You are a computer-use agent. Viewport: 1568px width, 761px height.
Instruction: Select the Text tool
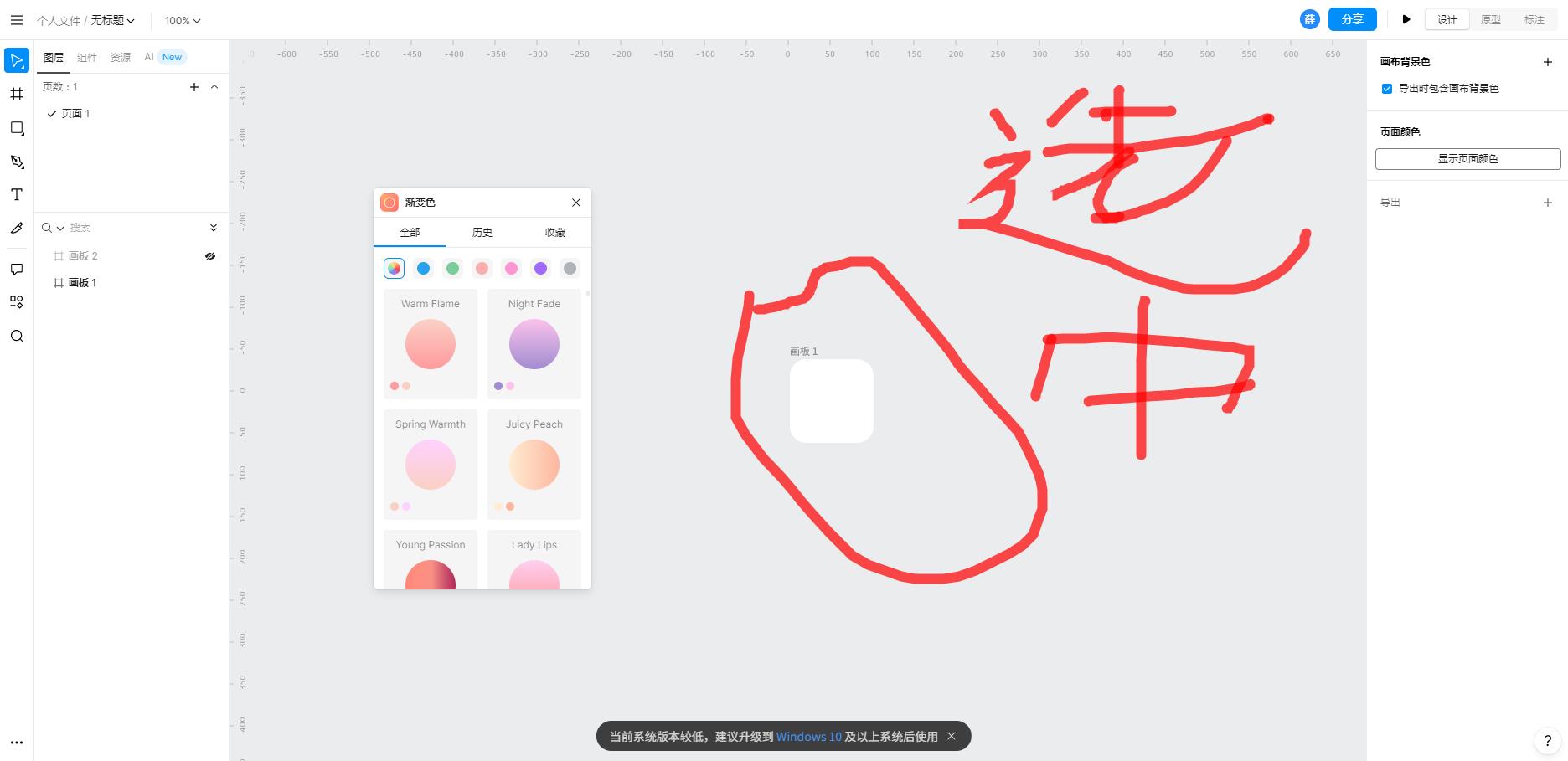pyautogui.click(x=17, y=194)
